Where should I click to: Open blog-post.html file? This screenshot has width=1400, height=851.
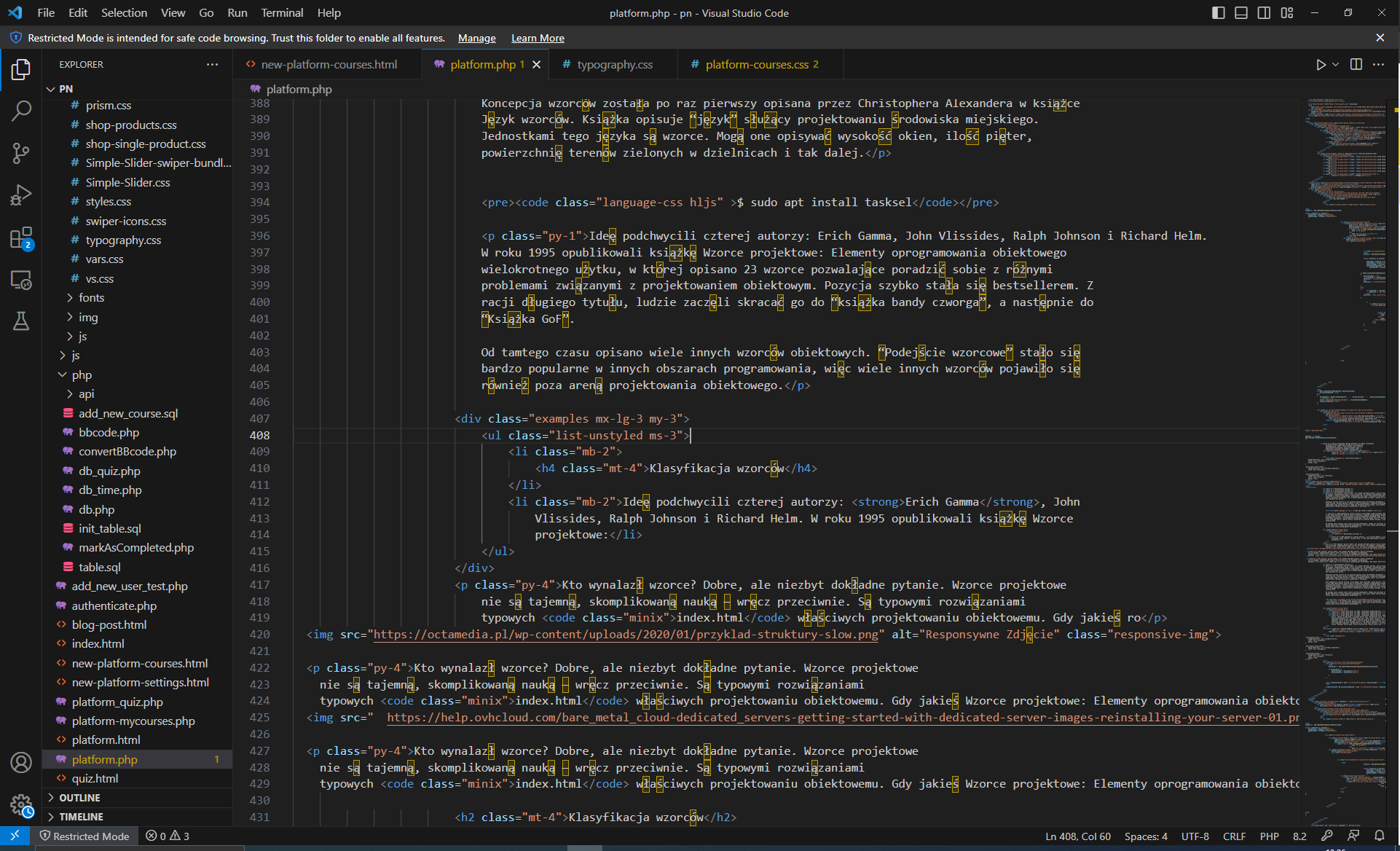109,624
